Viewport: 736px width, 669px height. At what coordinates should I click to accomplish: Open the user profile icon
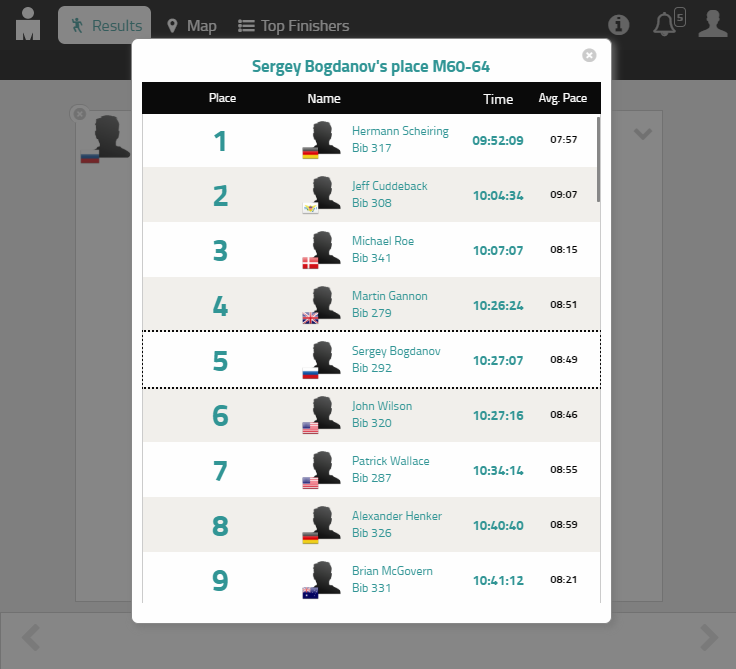pyautogui.click(x=712, y=24)
